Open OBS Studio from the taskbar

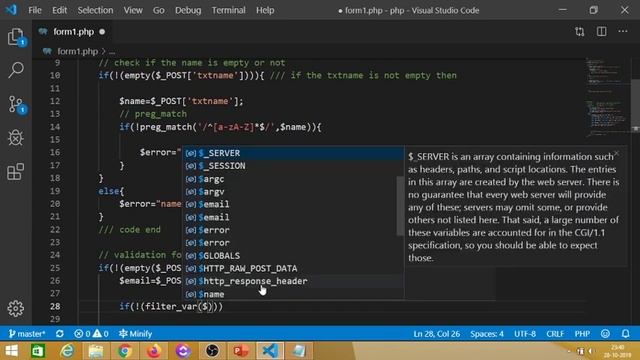[x=212, y=351]
